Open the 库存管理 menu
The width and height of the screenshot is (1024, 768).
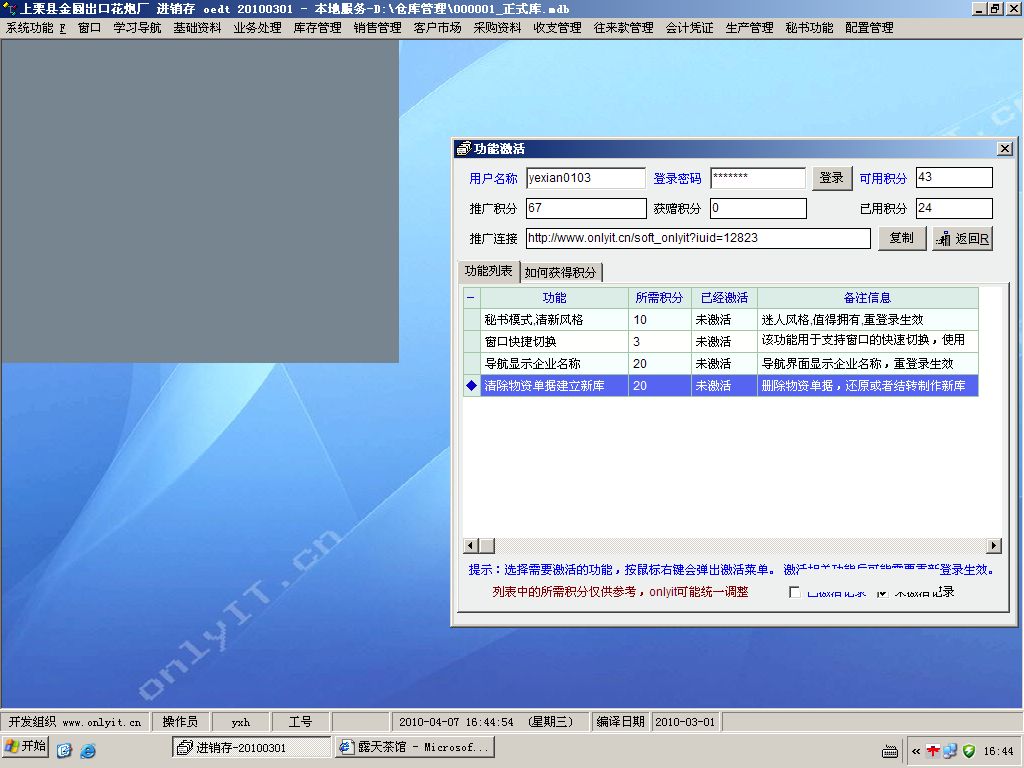click(317, 28)
